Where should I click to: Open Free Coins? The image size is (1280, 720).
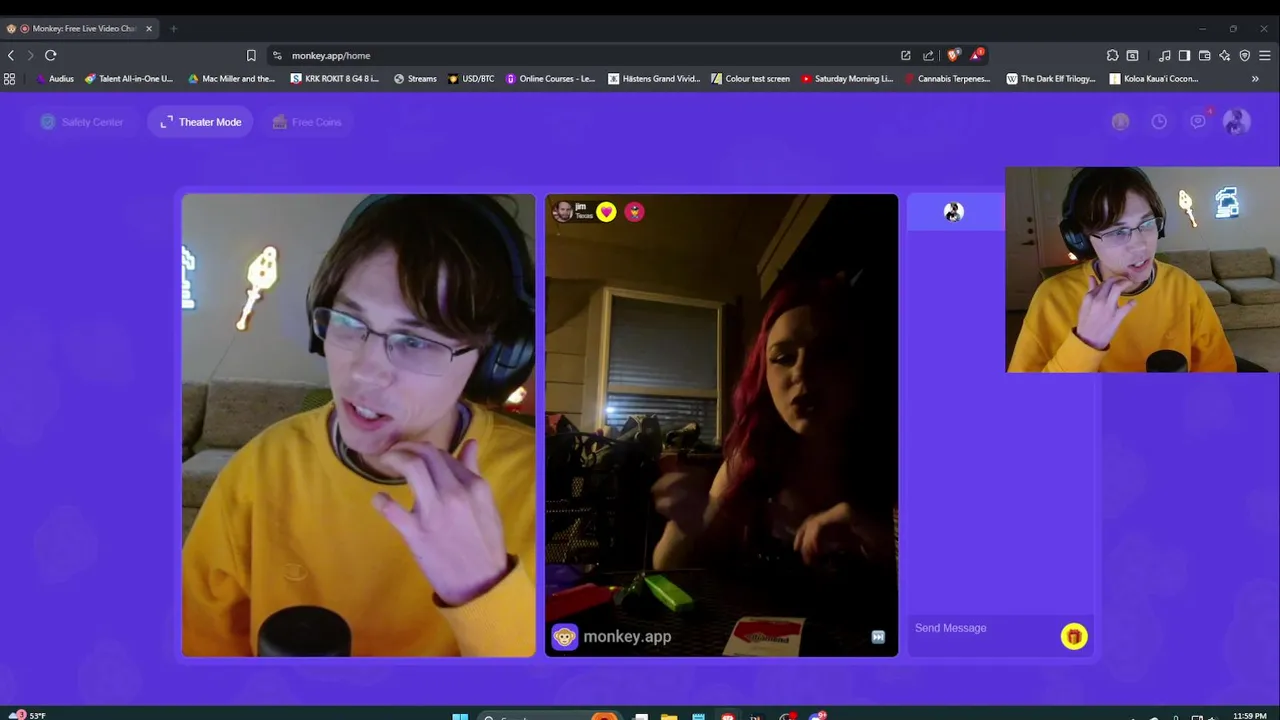(307, 122)
